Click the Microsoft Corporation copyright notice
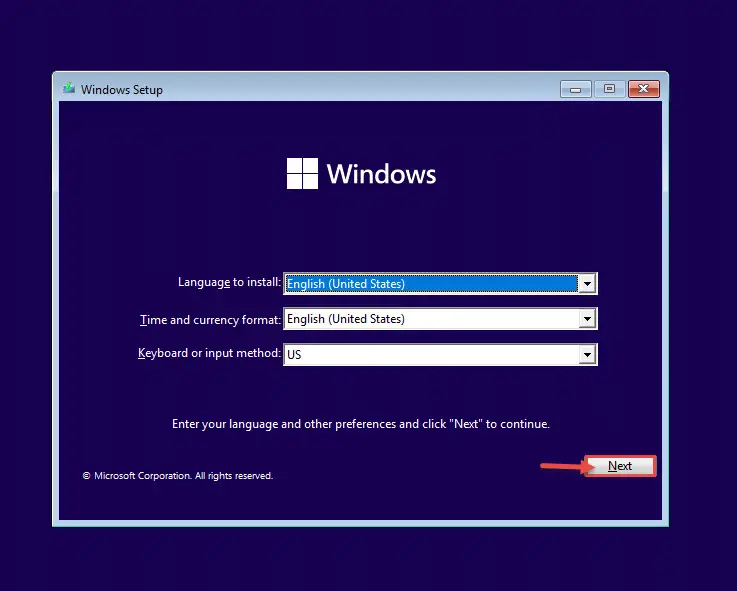Viewport: 737px width, 591px height. tap(178, 476)
